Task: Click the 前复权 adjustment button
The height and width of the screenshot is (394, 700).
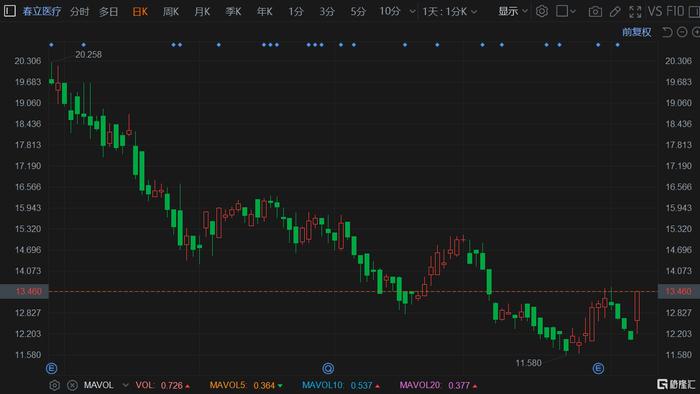Action: point(637,32)
